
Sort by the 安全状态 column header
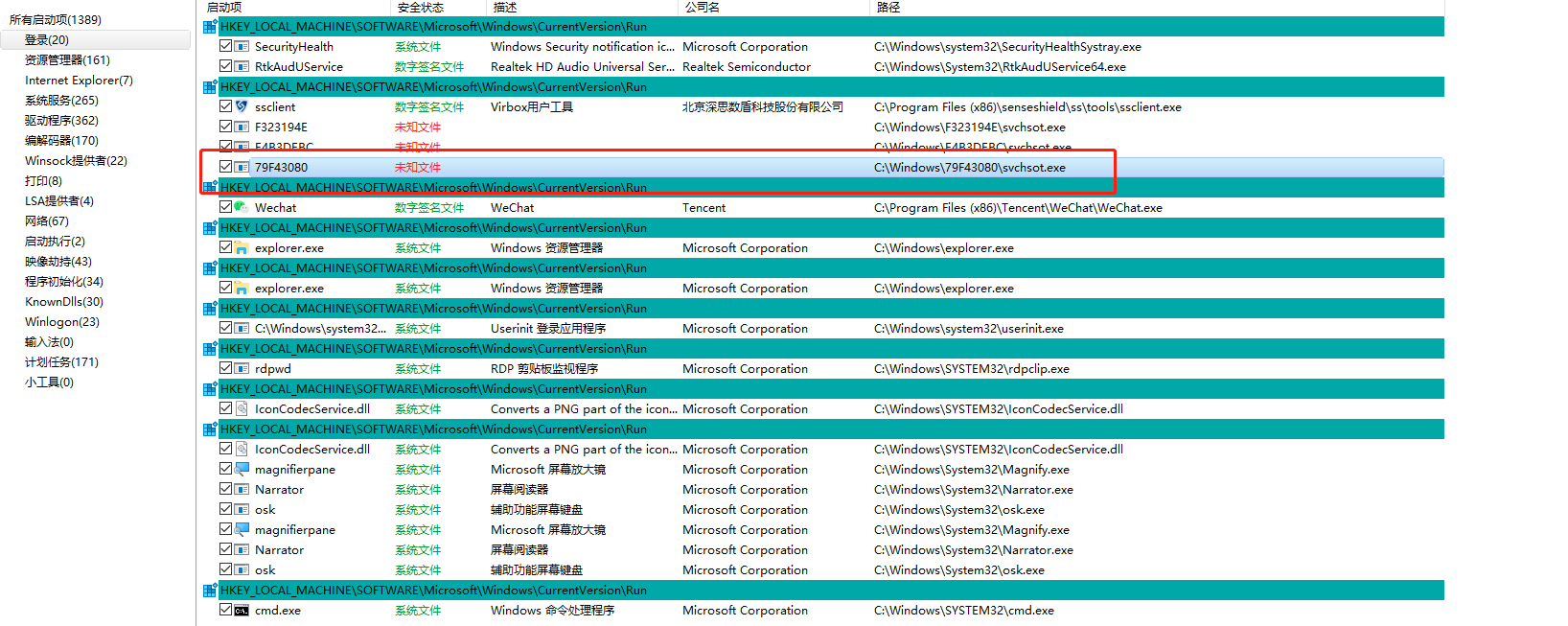pos(421,7)
